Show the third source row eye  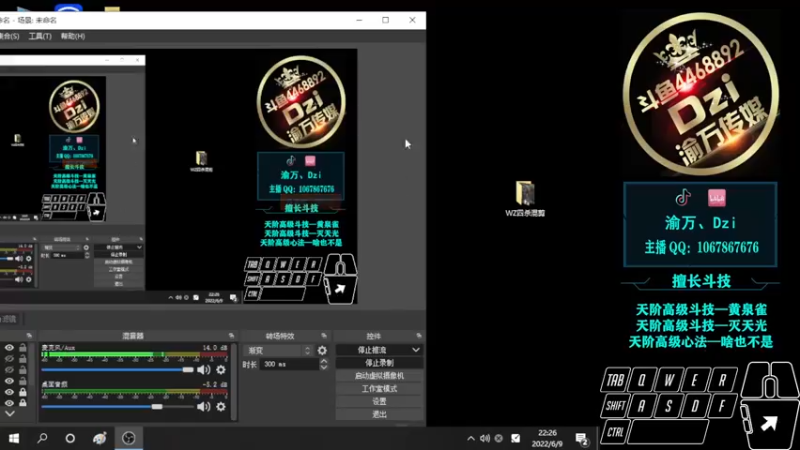pyautogui.click(x=9, y=370)
